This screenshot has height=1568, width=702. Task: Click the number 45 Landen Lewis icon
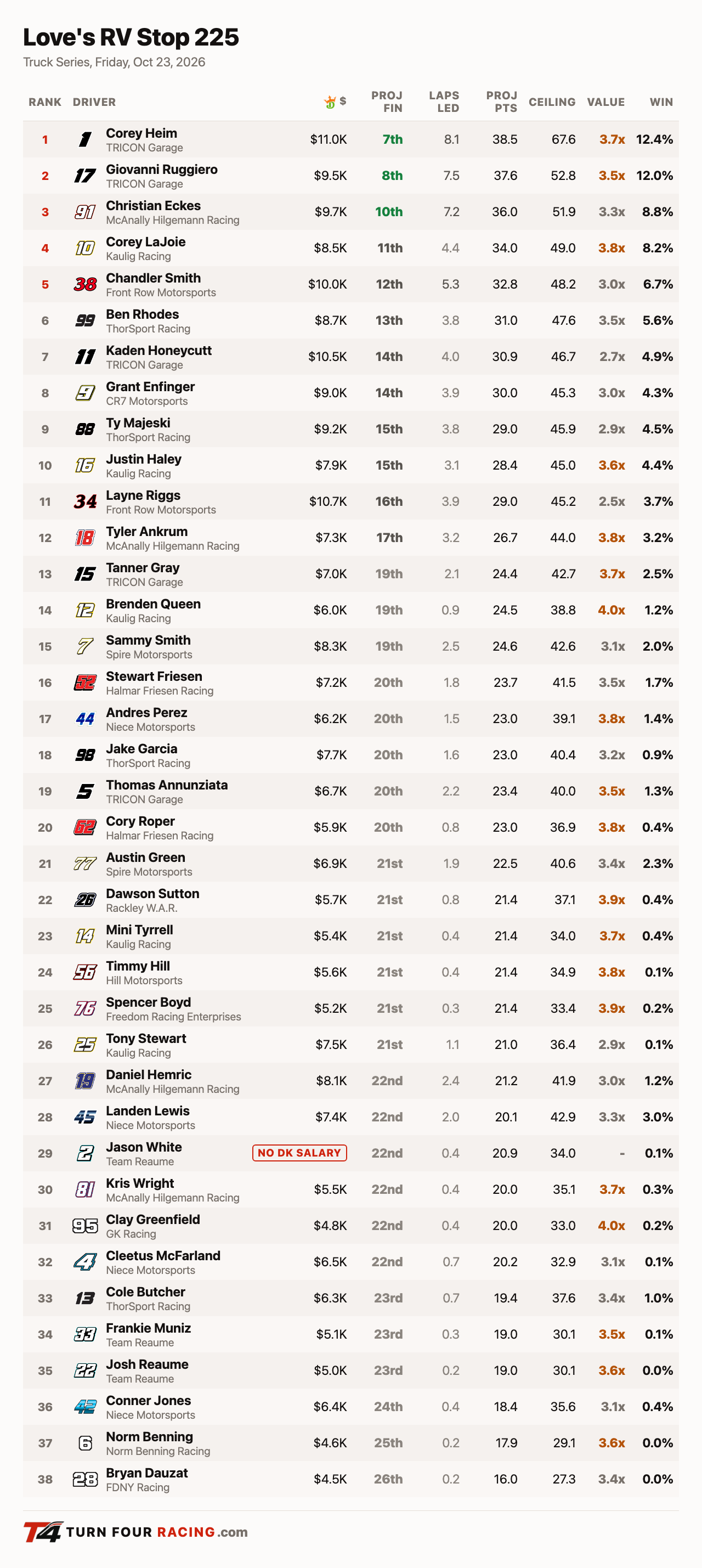click(85, 1117)
